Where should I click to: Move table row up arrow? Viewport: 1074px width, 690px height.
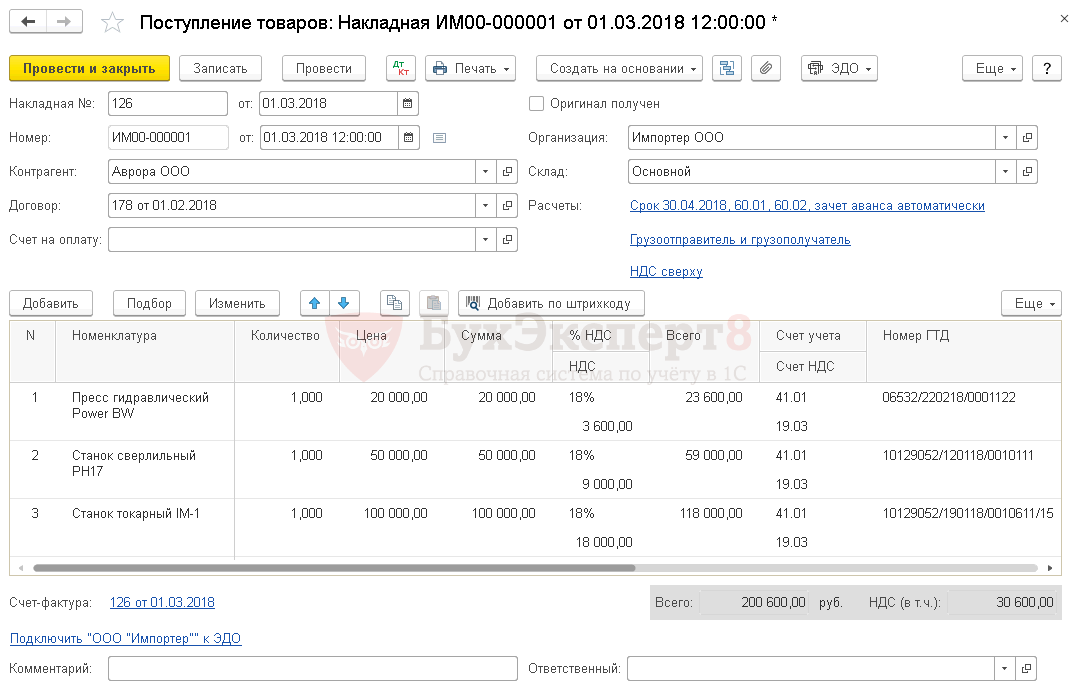[x=314, y=303]
